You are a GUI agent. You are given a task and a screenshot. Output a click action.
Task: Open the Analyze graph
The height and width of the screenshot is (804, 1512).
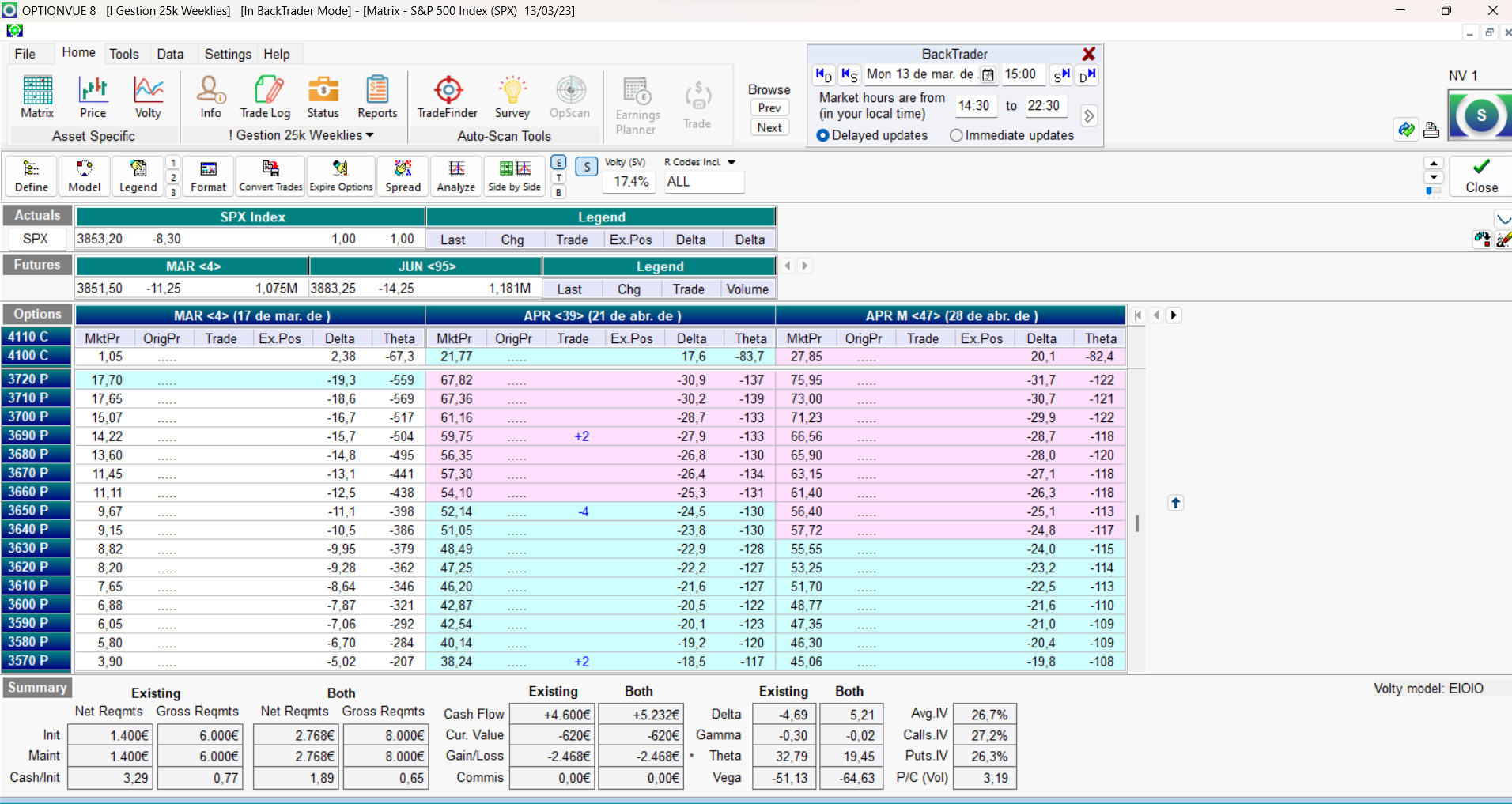point(456,176)
